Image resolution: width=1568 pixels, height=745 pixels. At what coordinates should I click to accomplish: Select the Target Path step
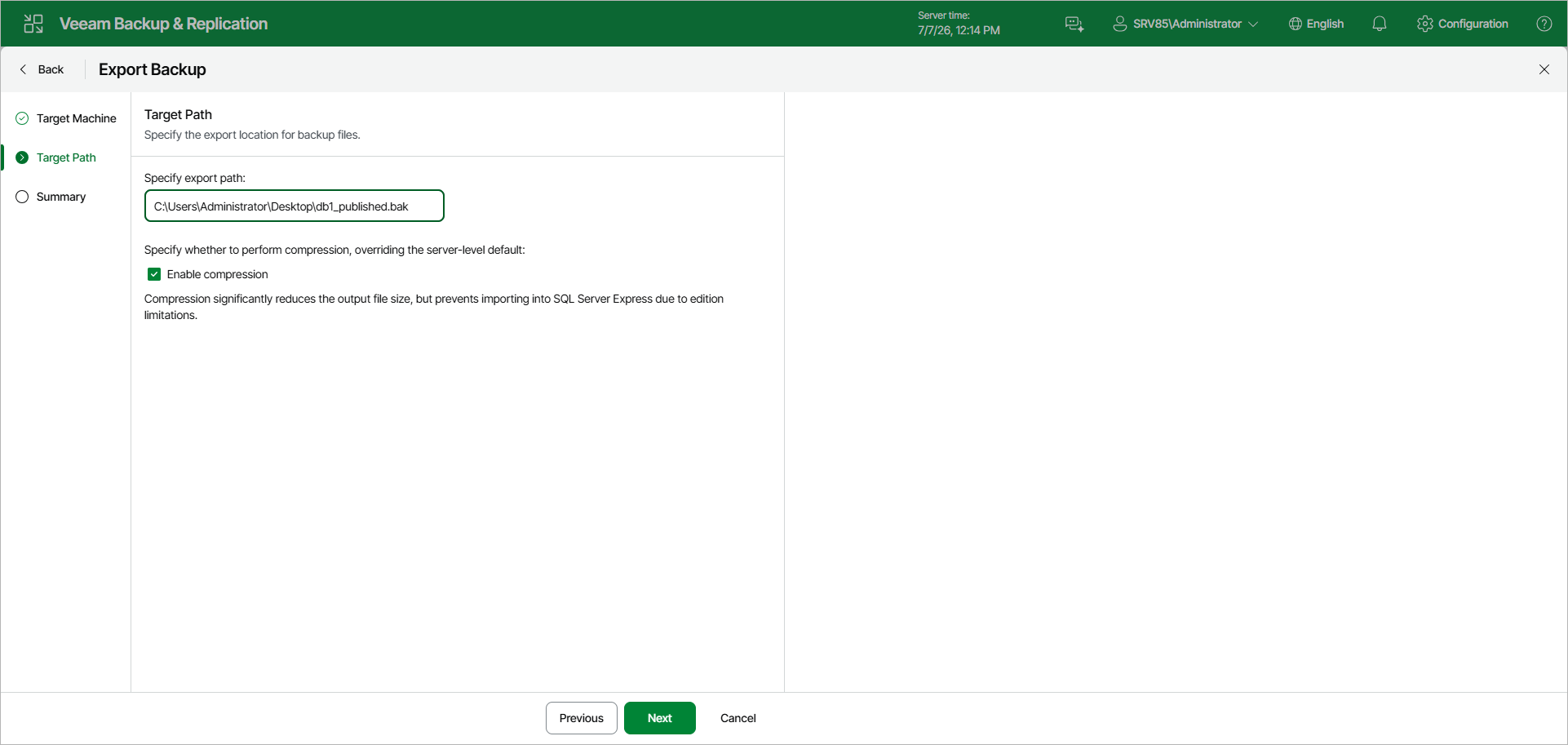tap(66, 157)
